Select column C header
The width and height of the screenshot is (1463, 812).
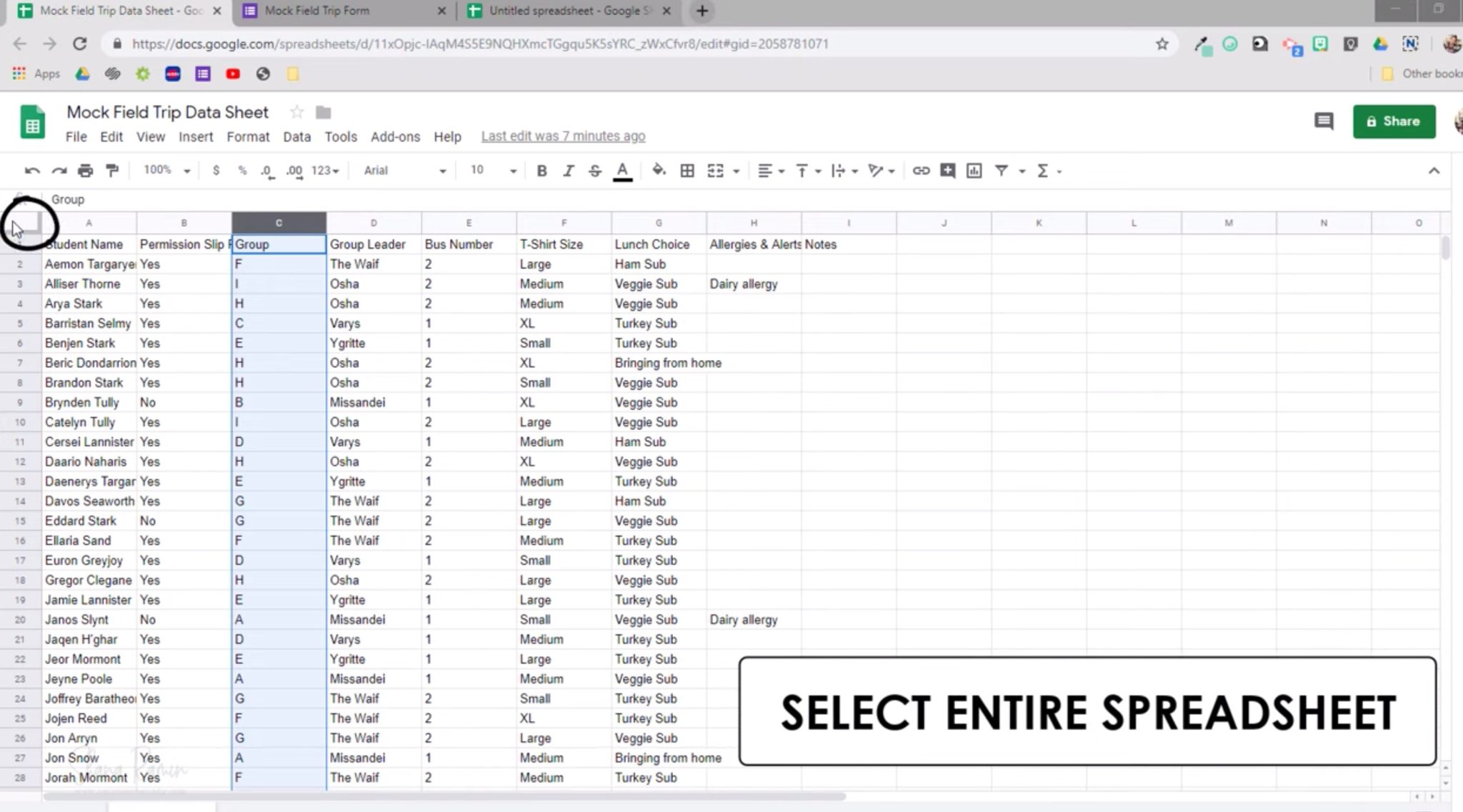point(279,222)
